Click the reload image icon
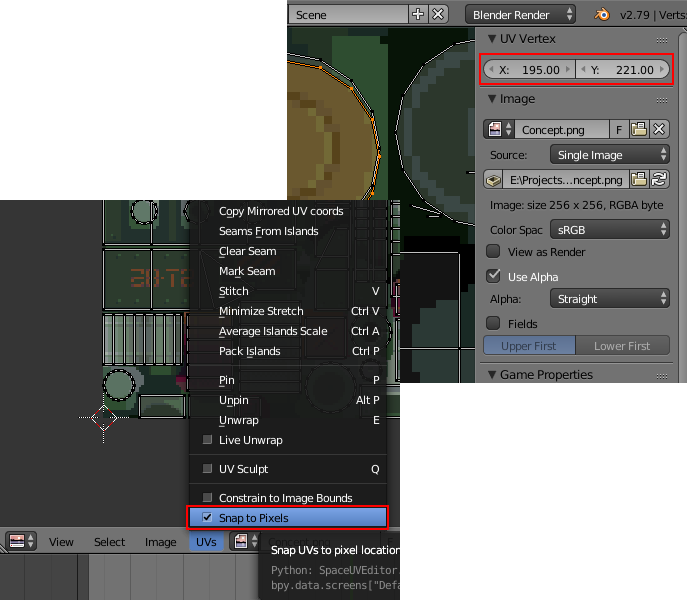This screenshot has height=600, width=687. click(x=659, y=180)
